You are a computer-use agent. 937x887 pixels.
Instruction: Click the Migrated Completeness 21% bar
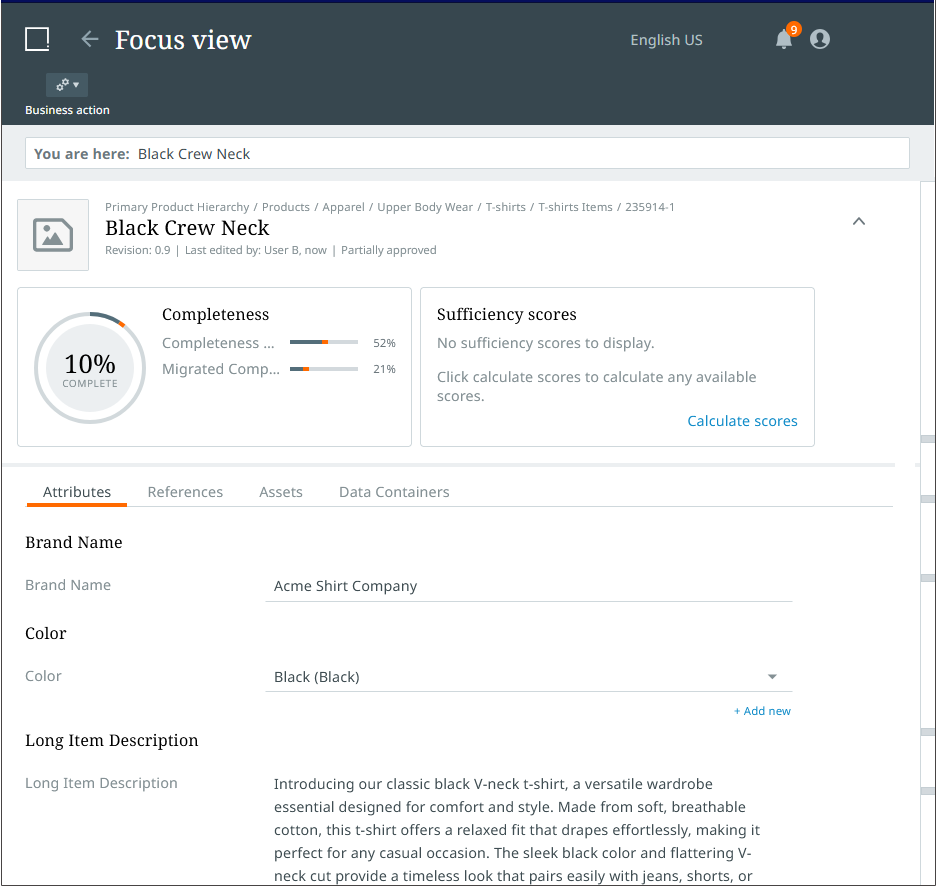pyautogui.click(x=324, y=369)
